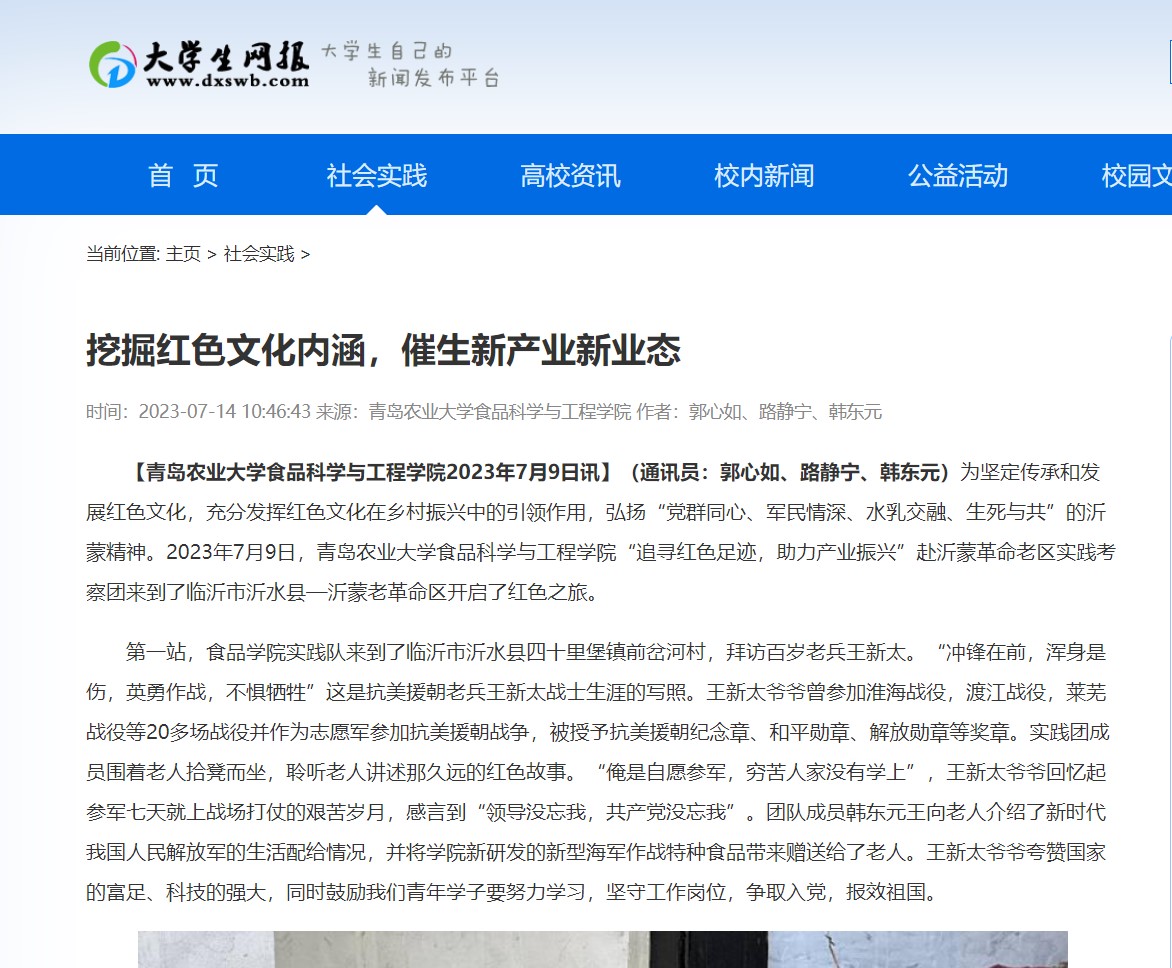Click the author names 郭心如、路静宁、韩东元 in the byline

click(785, 412)
